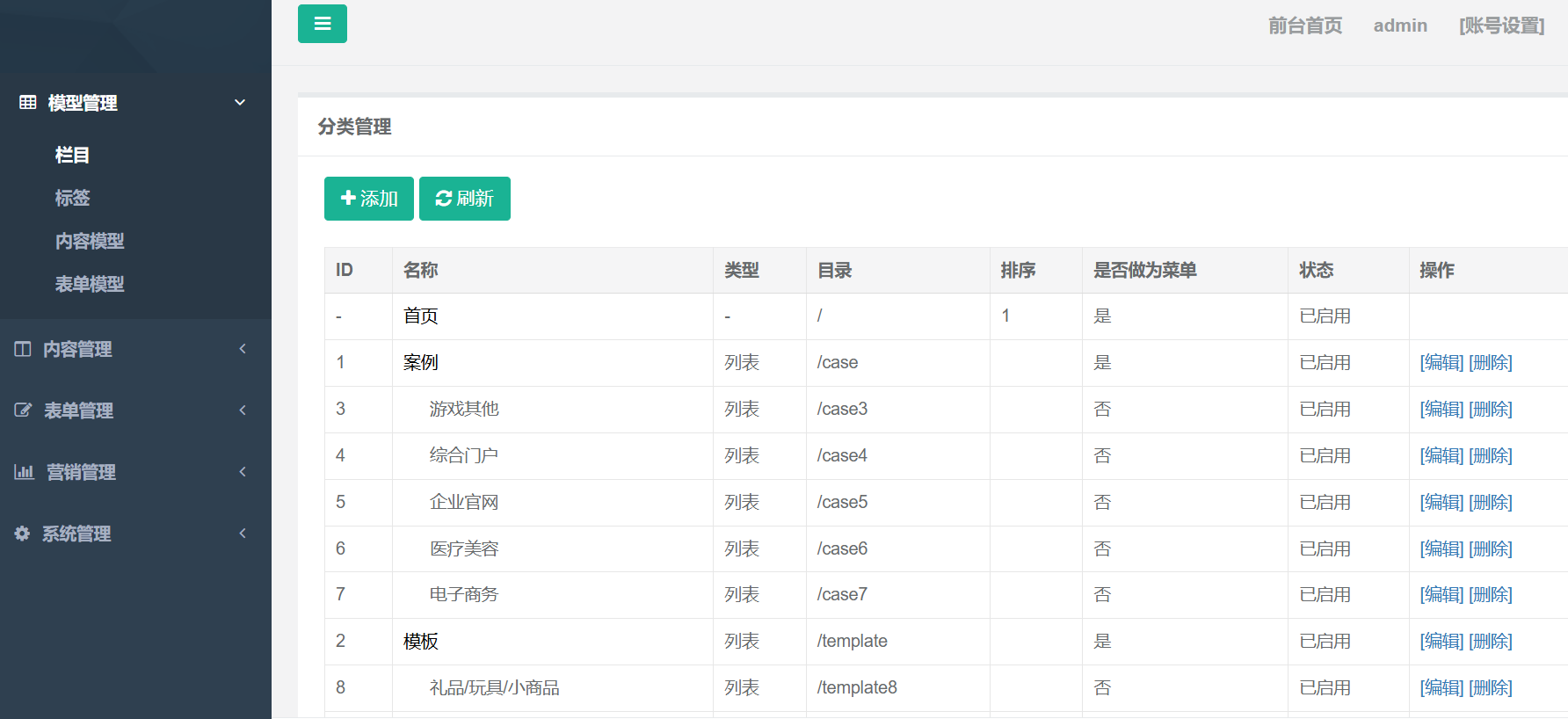Edit the 模板 category row
This screenshot has width=1568, height=719.
[1441, 641]
